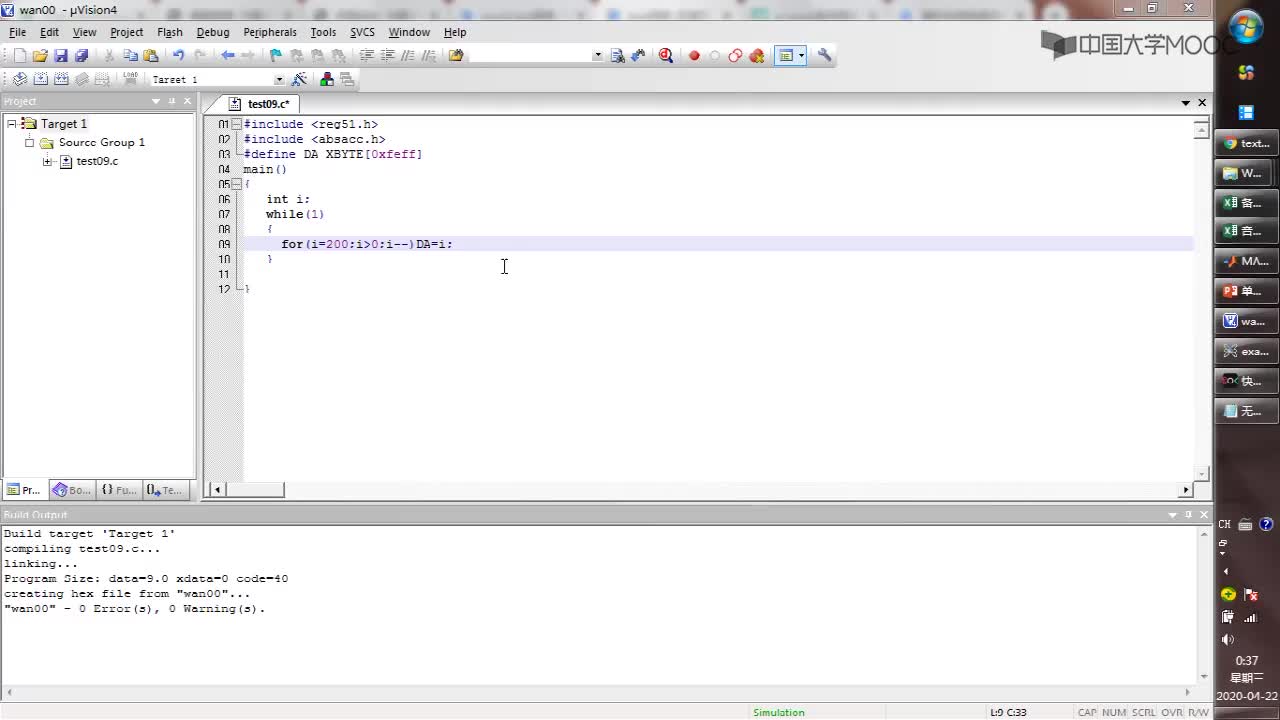1280x720 pixels.
Task: Open the editor tab list arrow
Action: tap(1186, 103)
